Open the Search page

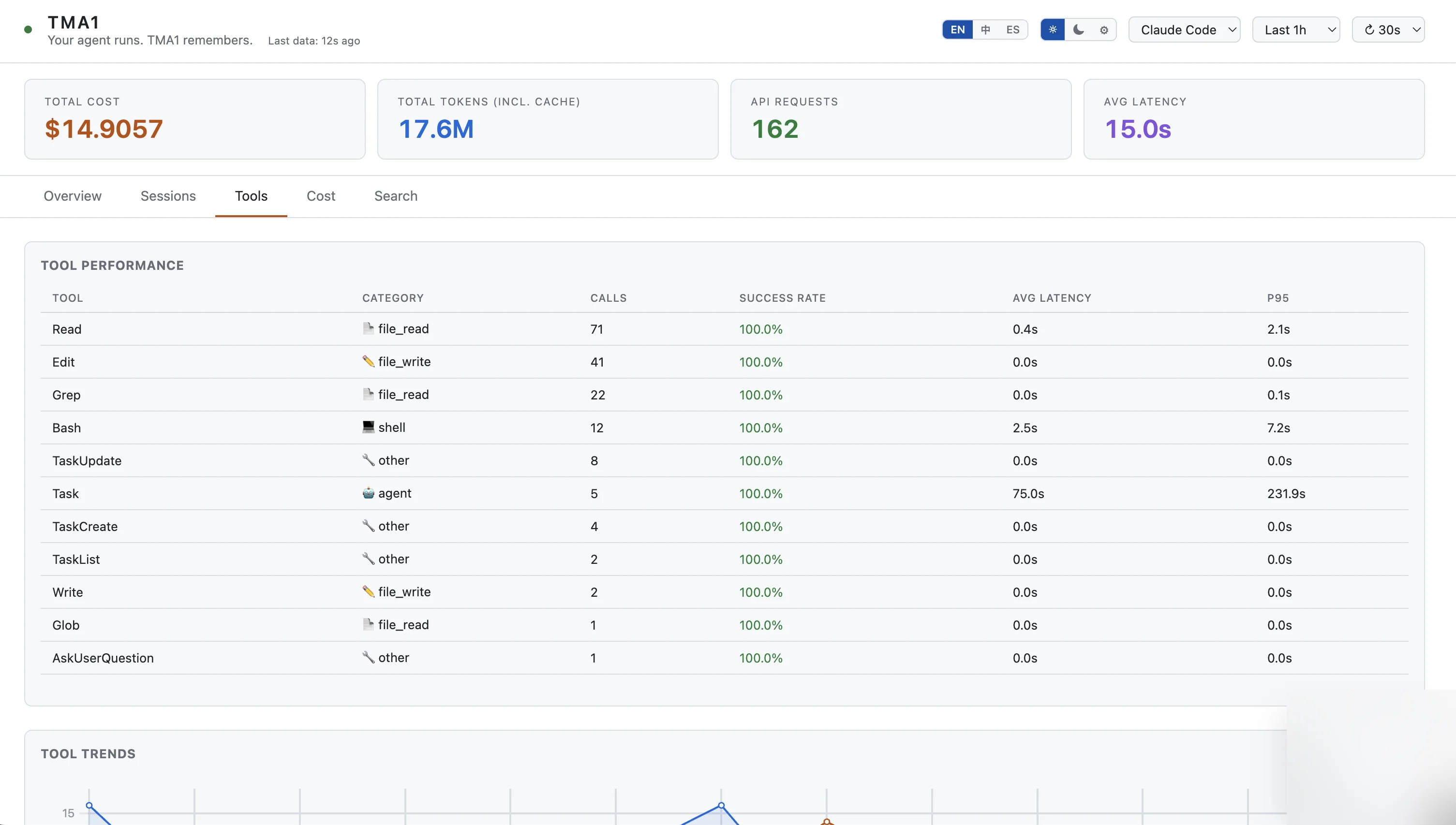tap(396, 196)
